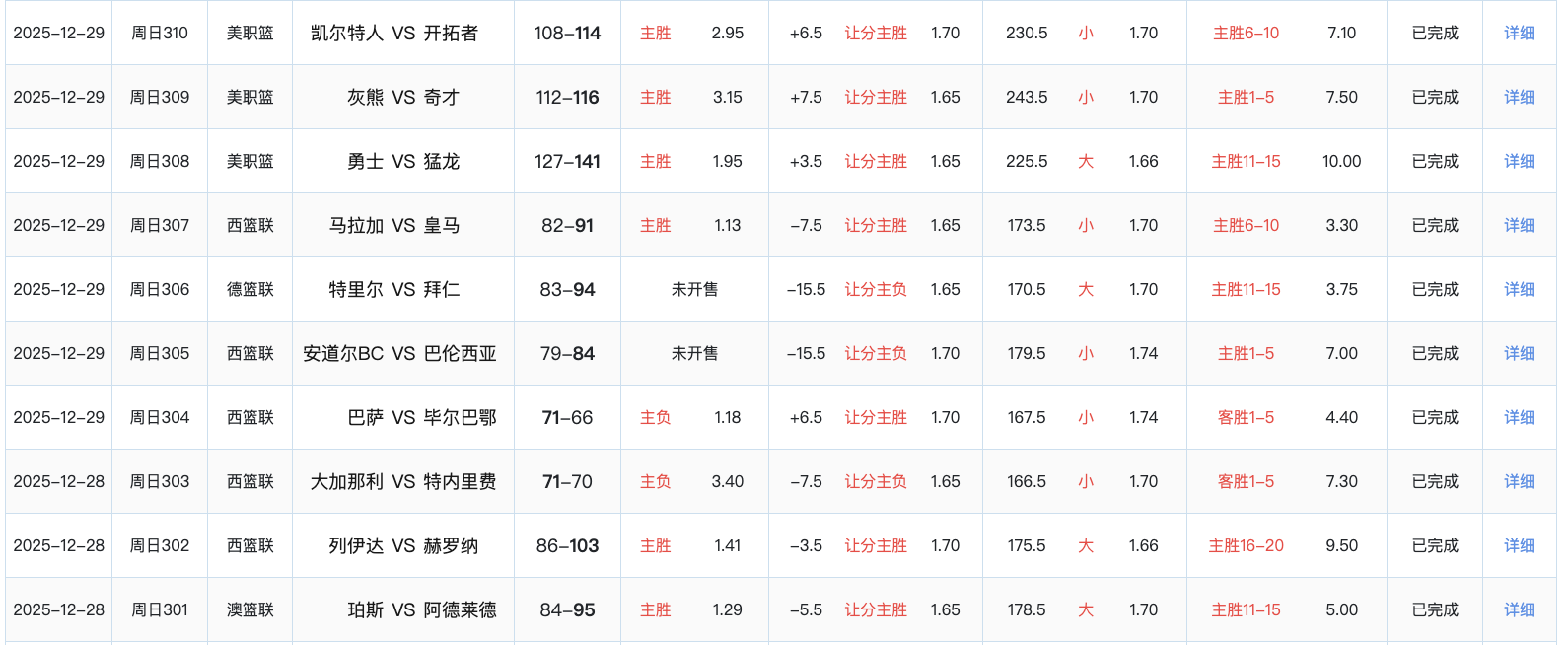Click the 108–114 score cell

(567, 33)
